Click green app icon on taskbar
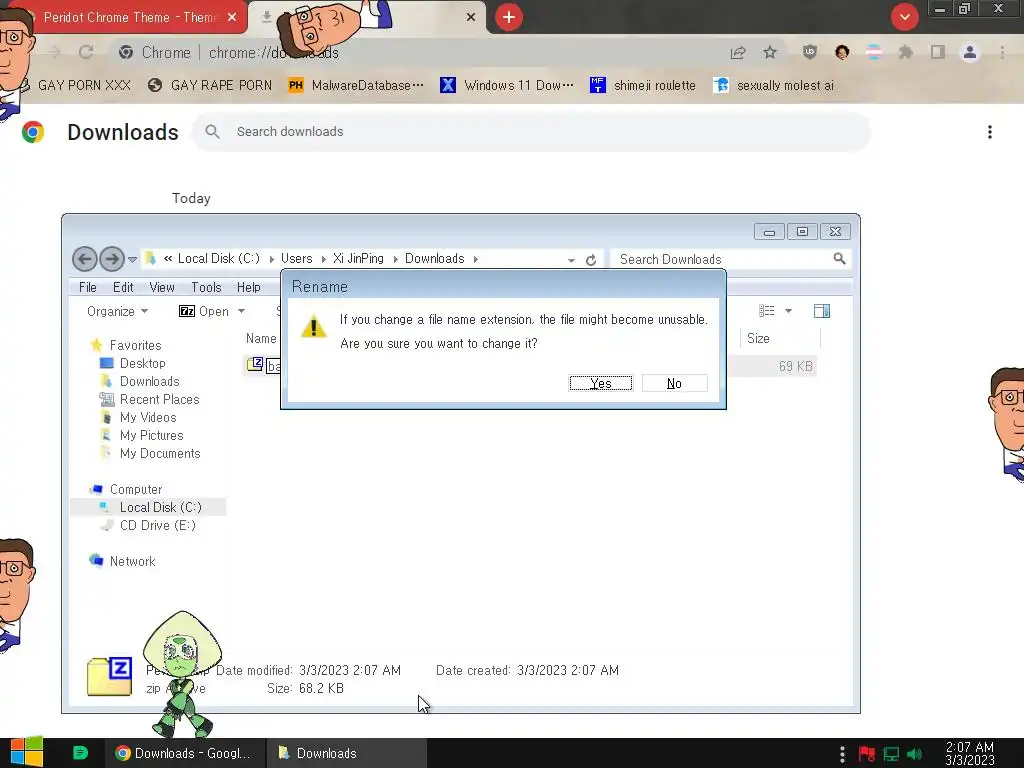 coord(80,753)
